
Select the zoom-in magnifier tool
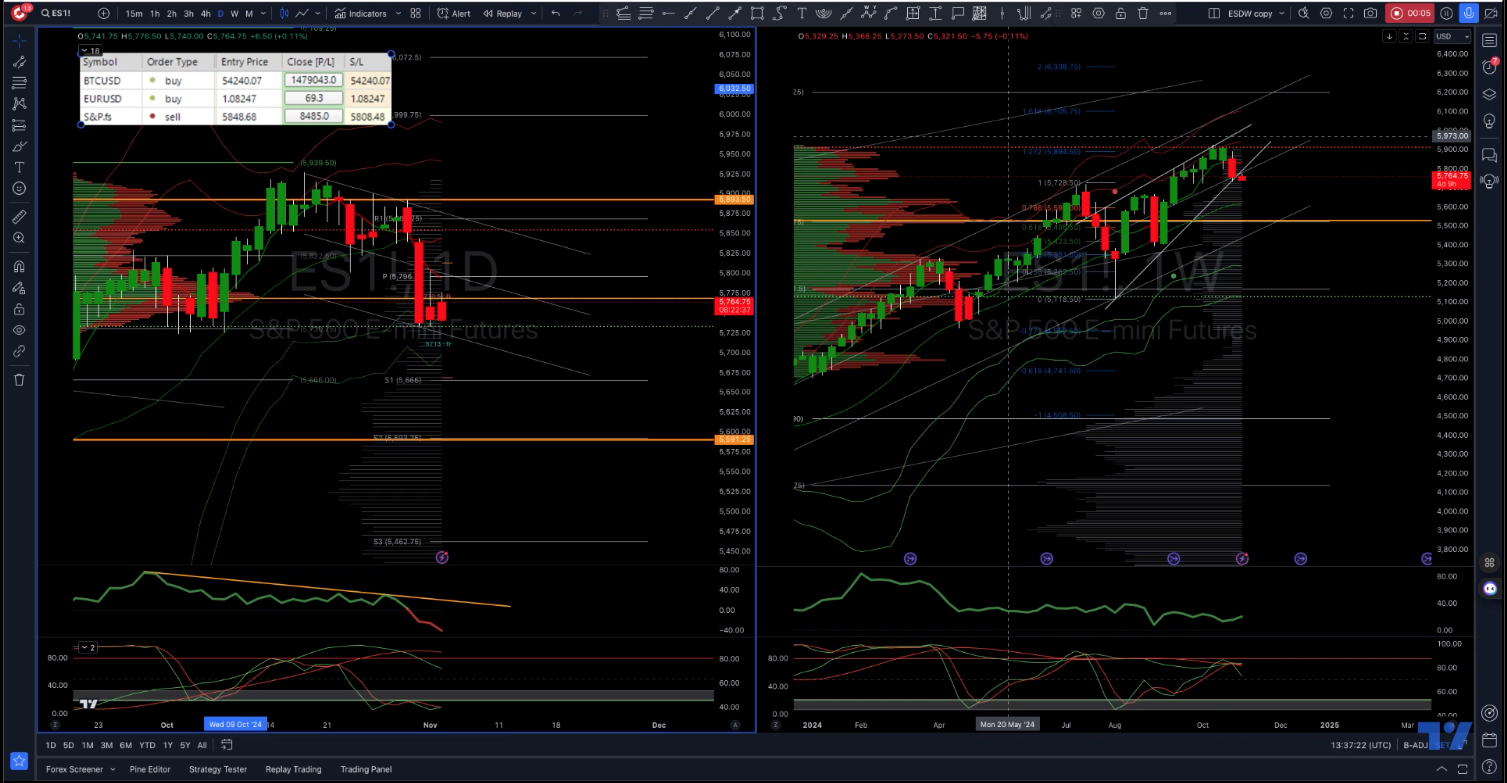19,238
